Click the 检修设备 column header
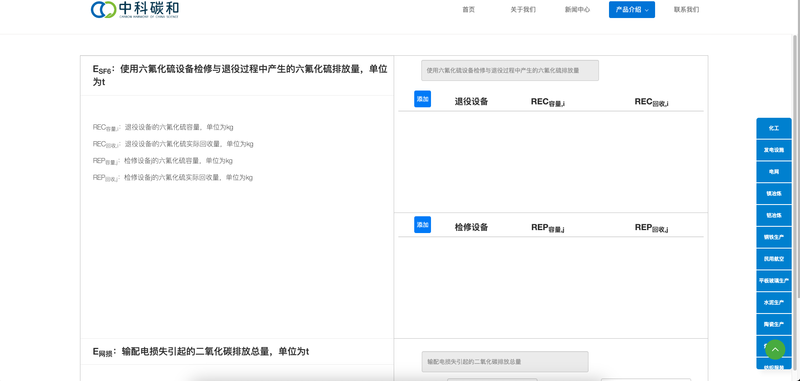800x381 pixels. point(471,227)
